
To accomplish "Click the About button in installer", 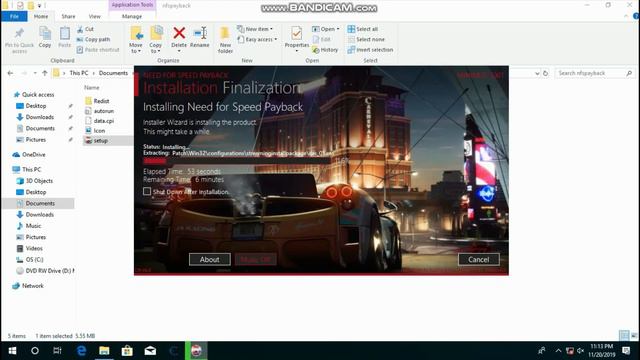I will coord(209,260).
